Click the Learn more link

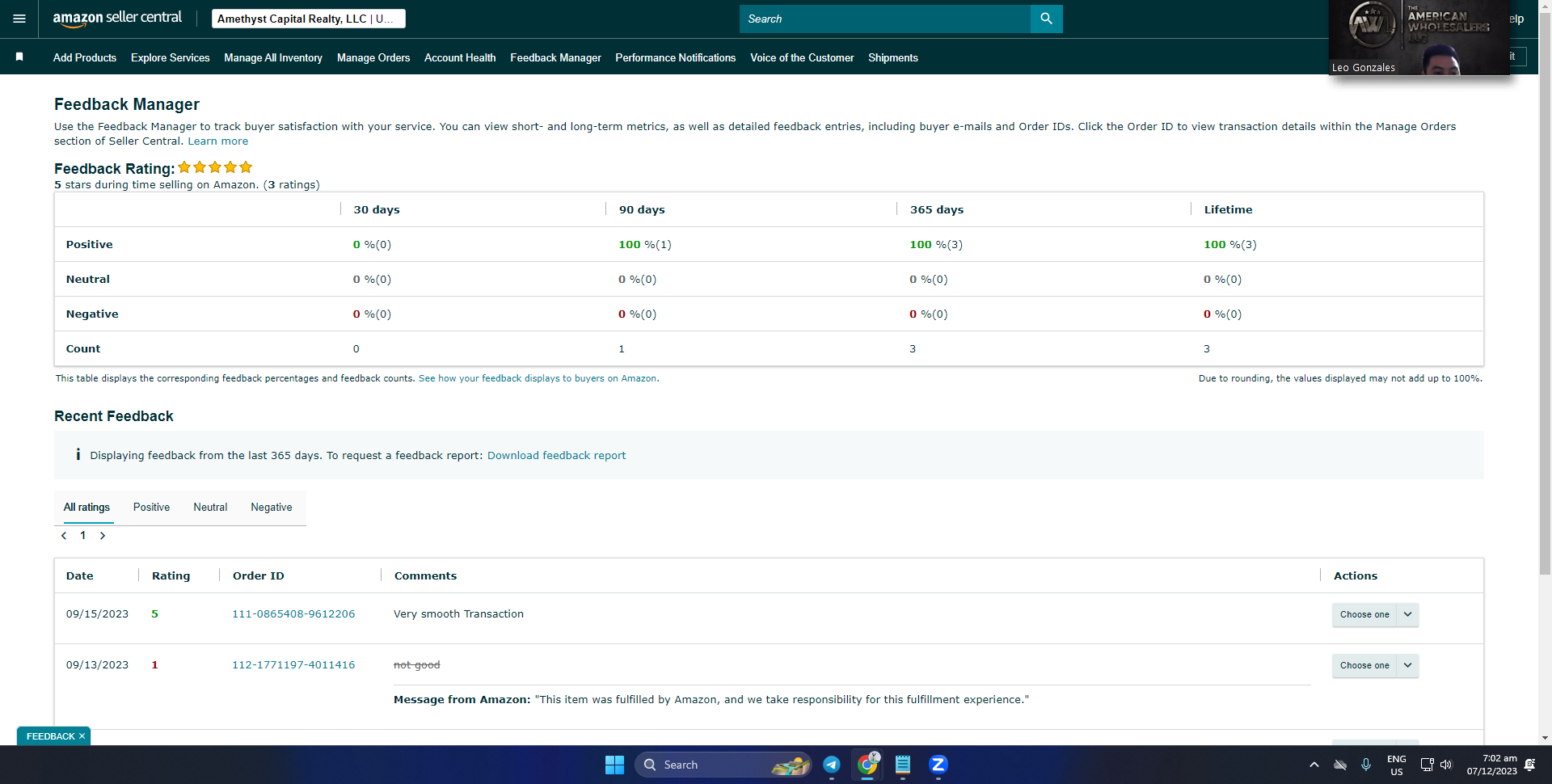[x=218, y=141]
